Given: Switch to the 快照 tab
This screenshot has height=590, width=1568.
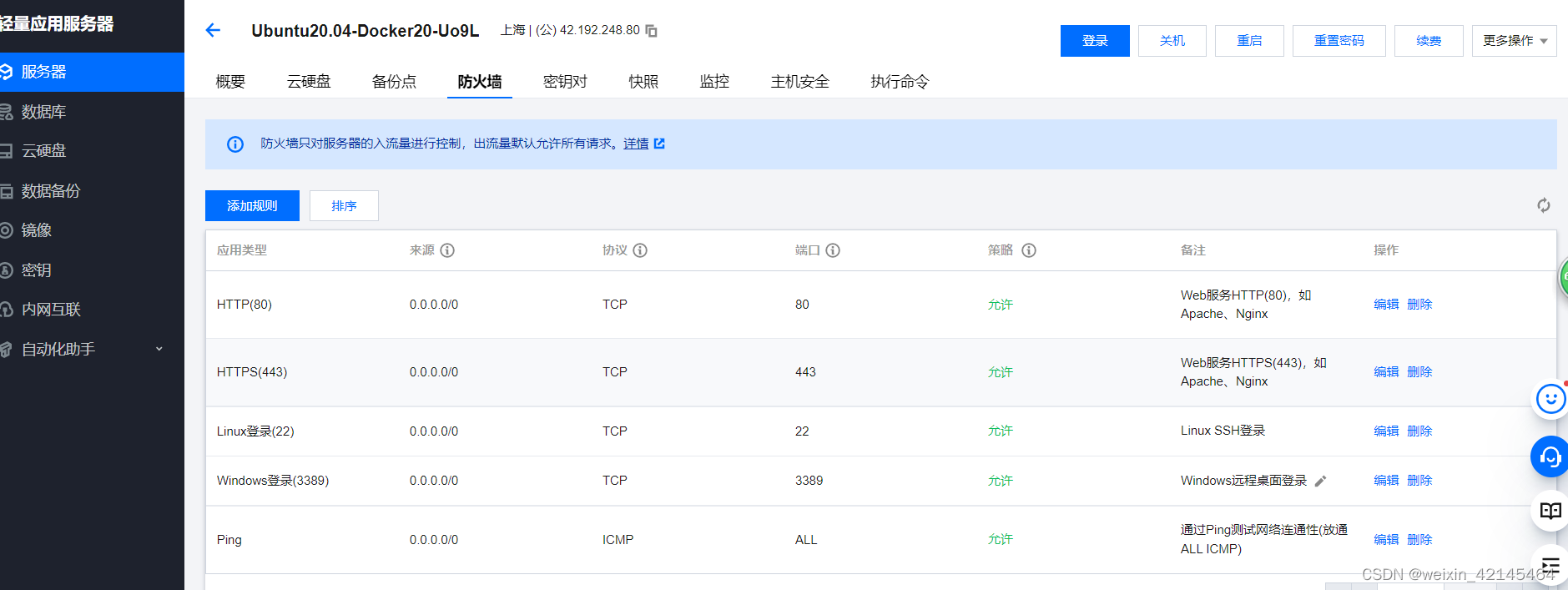Looking at the screenshot, I should (643, 82).
